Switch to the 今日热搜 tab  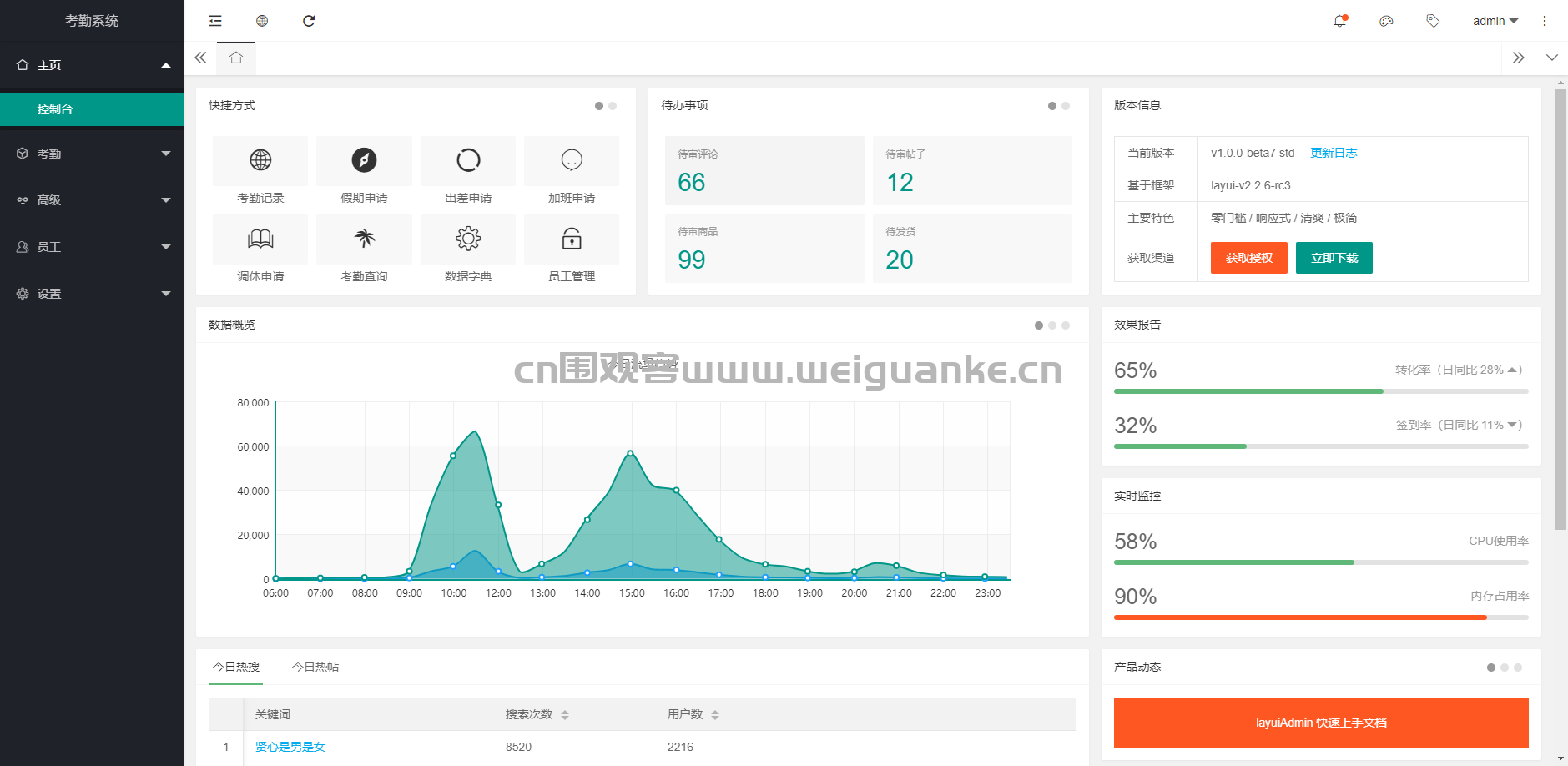(236, 667)
